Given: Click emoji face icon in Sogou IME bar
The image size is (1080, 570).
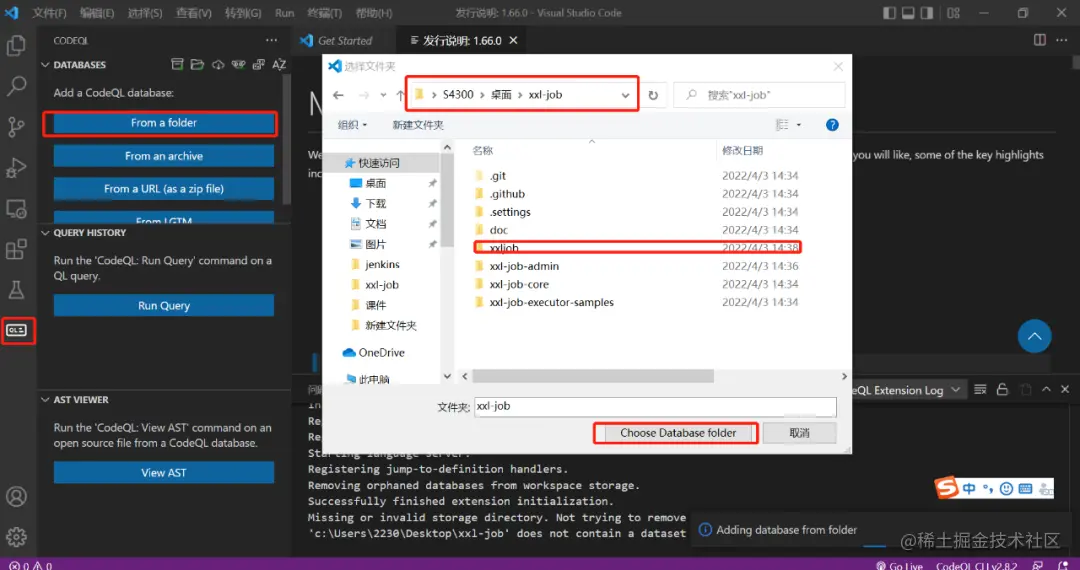Looking at the screenshot, I should point(1006,489).
